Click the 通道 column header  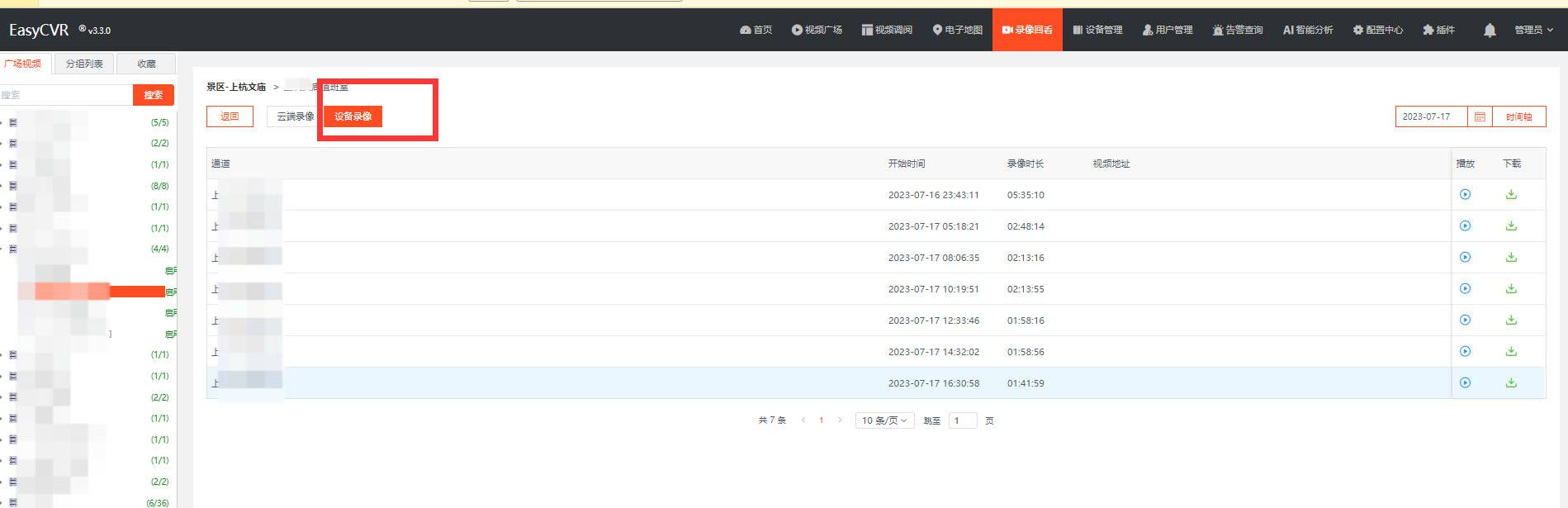point(220,164)
